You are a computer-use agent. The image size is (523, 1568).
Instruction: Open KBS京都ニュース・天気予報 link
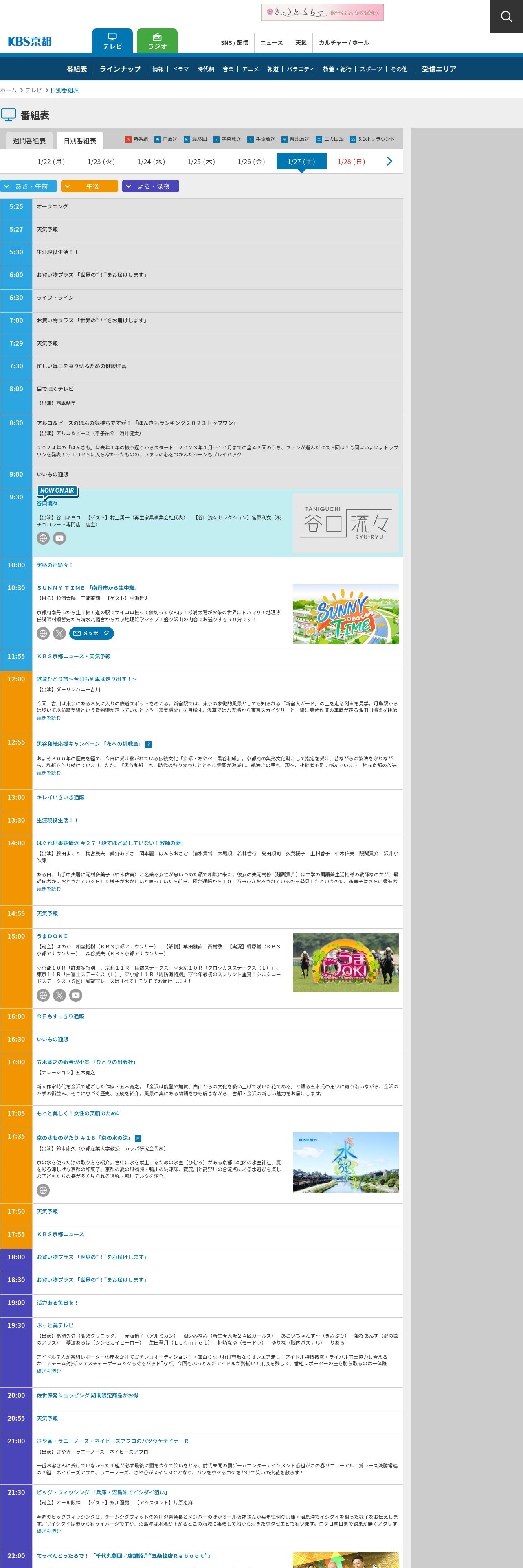click(x=74, y=656)
